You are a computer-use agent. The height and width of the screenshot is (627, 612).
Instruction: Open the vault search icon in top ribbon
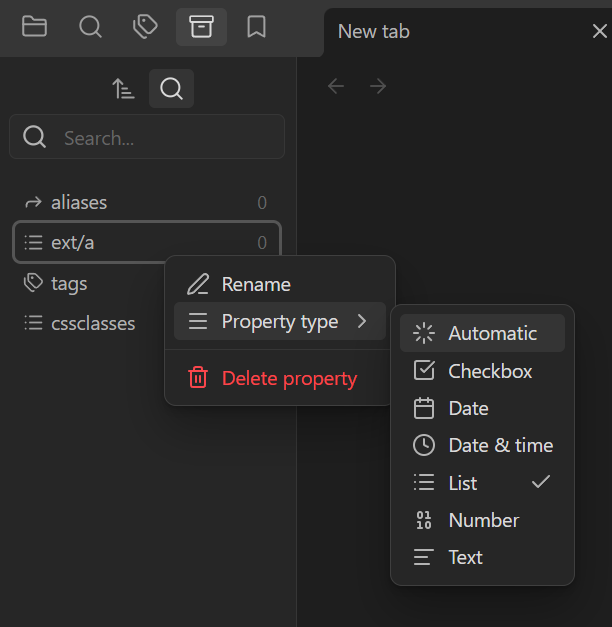[90, 27]
